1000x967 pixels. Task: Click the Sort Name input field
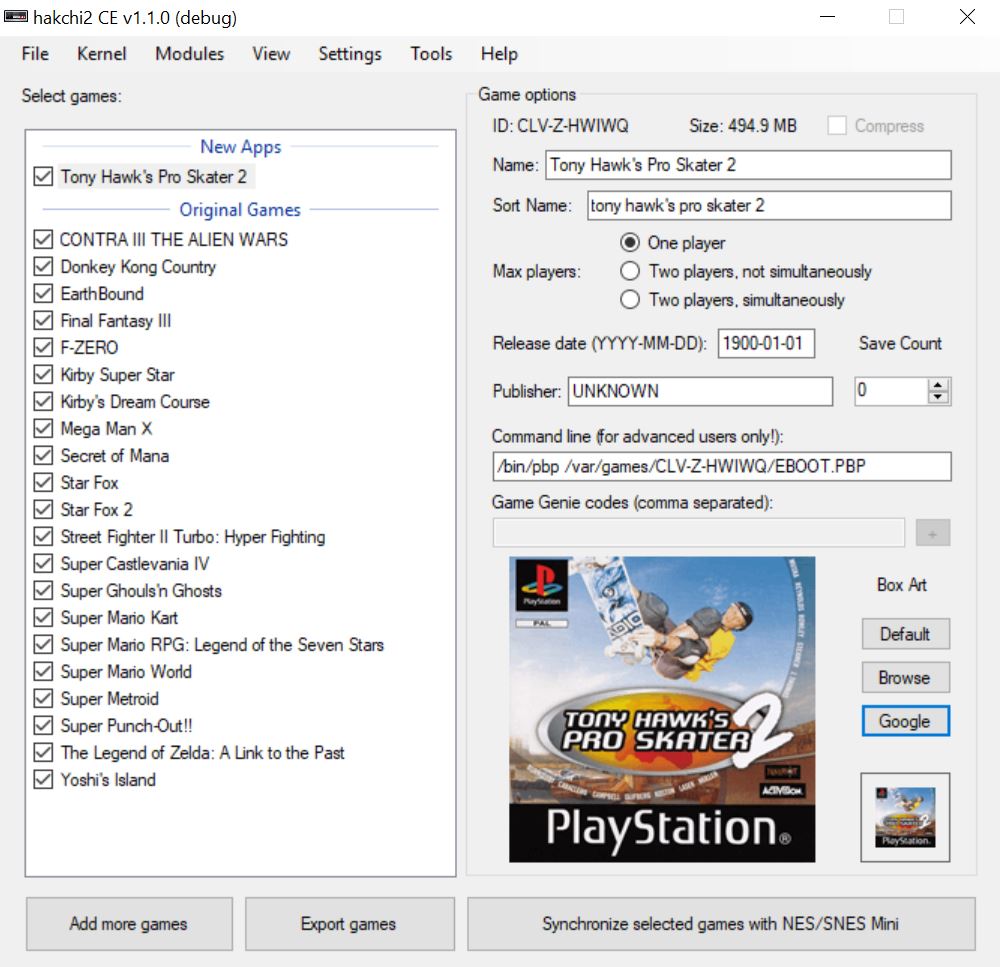pos(769,205)
